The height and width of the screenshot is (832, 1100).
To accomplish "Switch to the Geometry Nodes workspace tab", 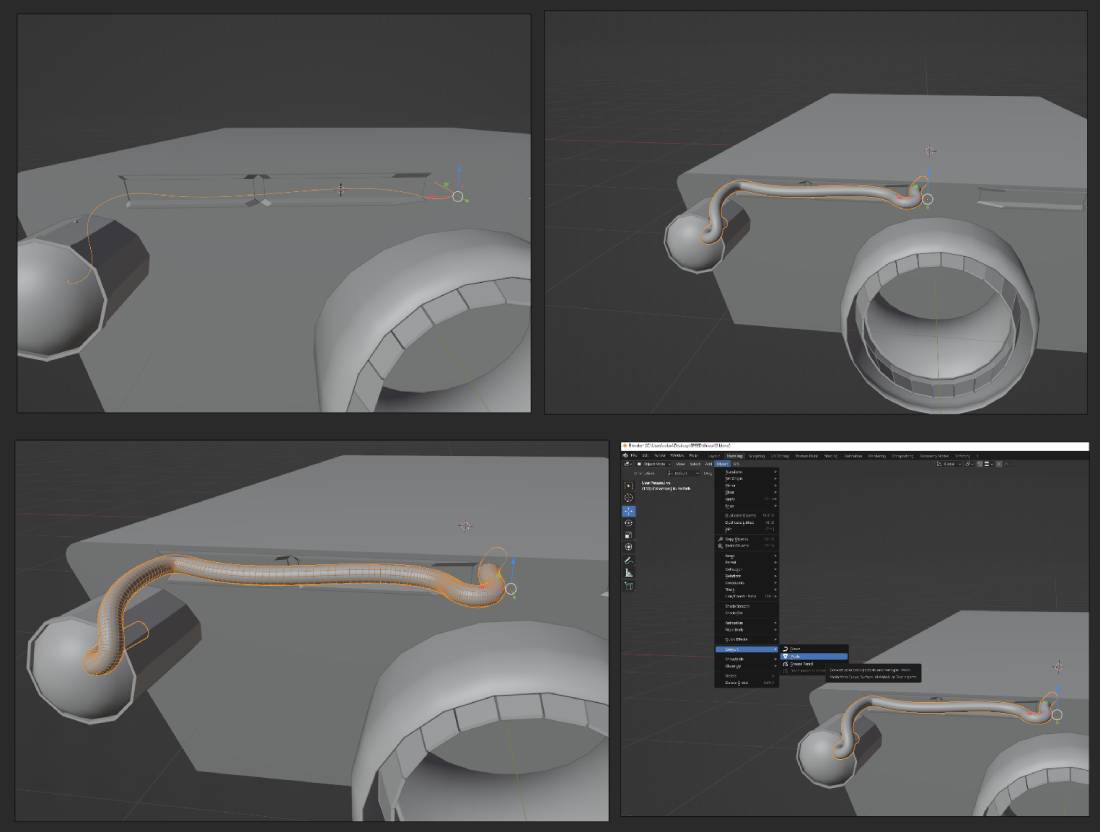I will point(934,455).
